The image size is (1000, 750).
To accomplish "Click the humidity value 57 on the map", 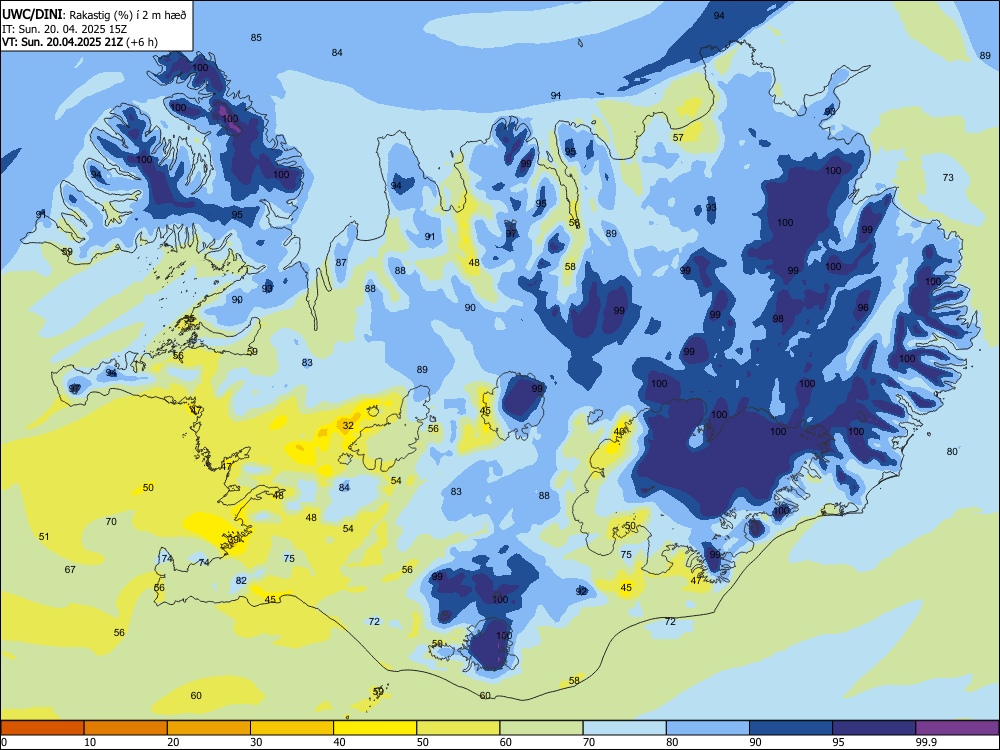I will pos(678,137).
